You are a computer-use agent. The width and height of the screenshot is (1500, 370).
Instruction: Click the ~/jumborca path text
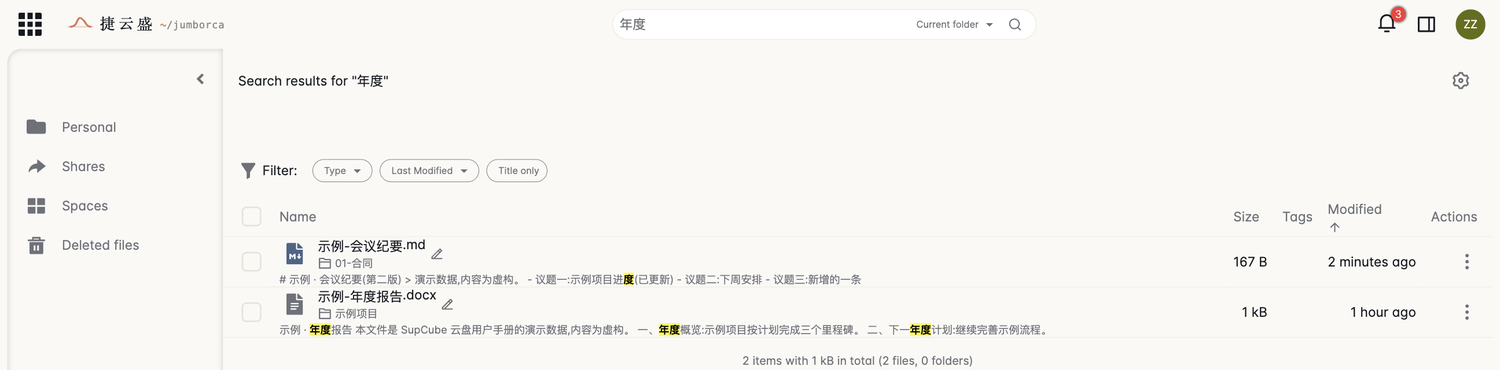(x=191, y=26)
